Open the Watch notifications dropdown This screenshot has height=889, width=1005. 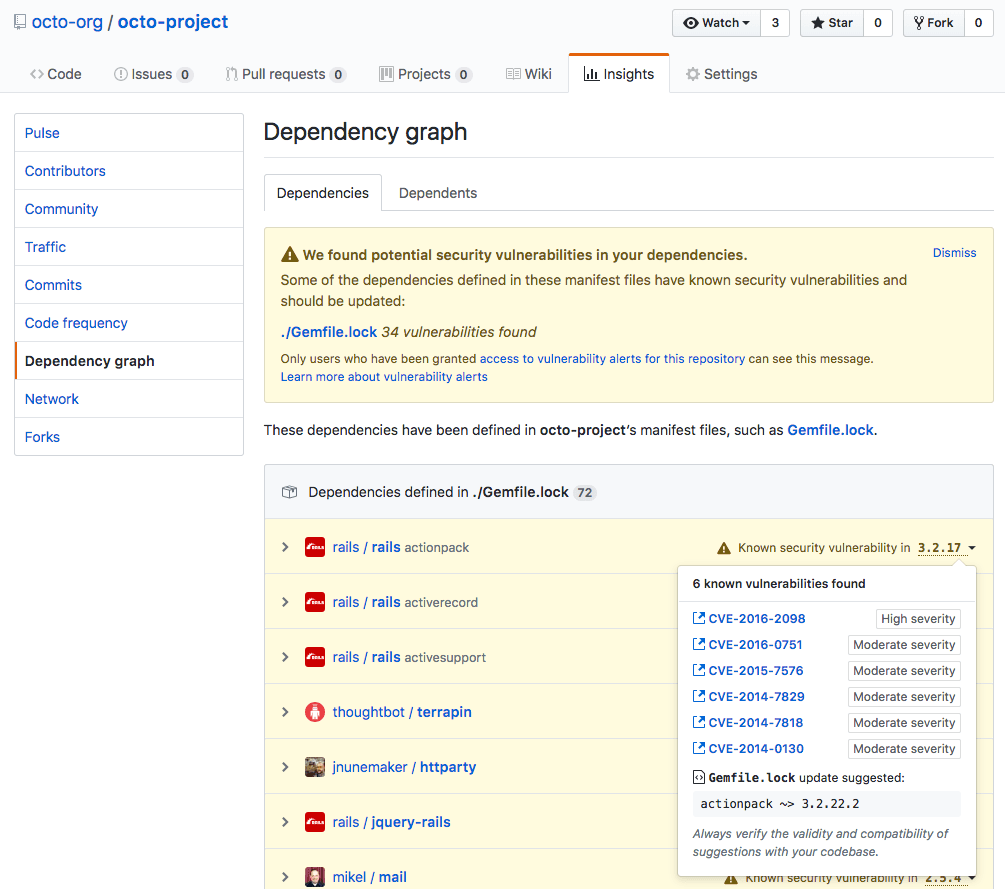click(717, 23)
